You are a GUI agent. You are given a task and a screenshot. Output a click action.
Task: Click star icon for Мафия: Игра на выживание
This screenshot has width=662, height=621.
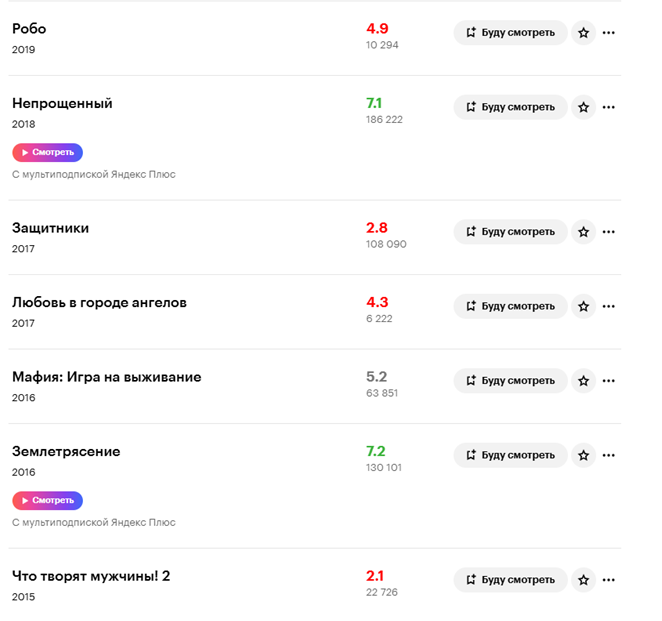[x=584, y=381]
